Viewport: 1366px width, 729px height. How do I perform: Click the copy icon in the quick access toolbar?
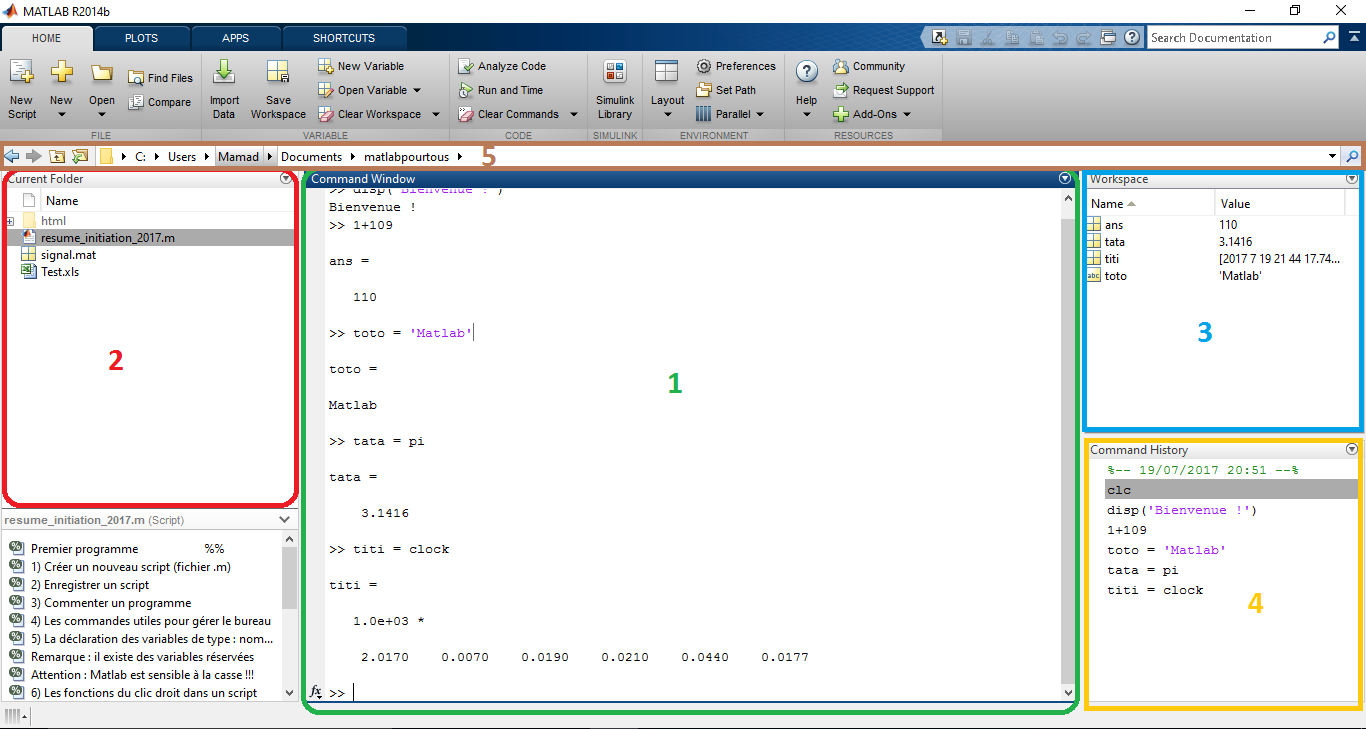[1012, 37]
